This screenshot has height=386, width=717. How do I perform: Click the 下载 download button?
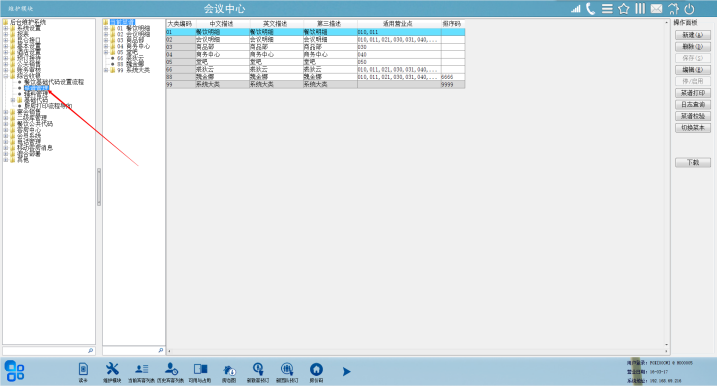click(x=692, y=162)
